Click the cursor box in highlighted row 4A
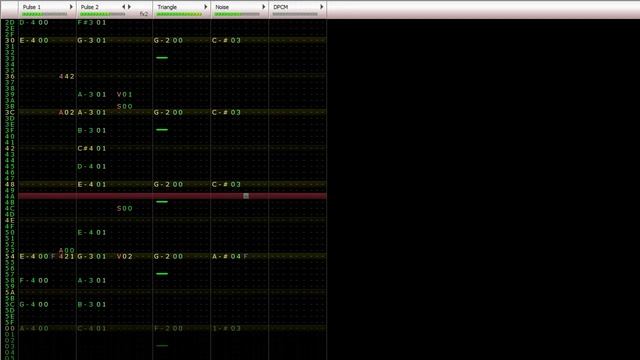Image resolution: width=640 pixels, height=360 pixels. [246, 196]
